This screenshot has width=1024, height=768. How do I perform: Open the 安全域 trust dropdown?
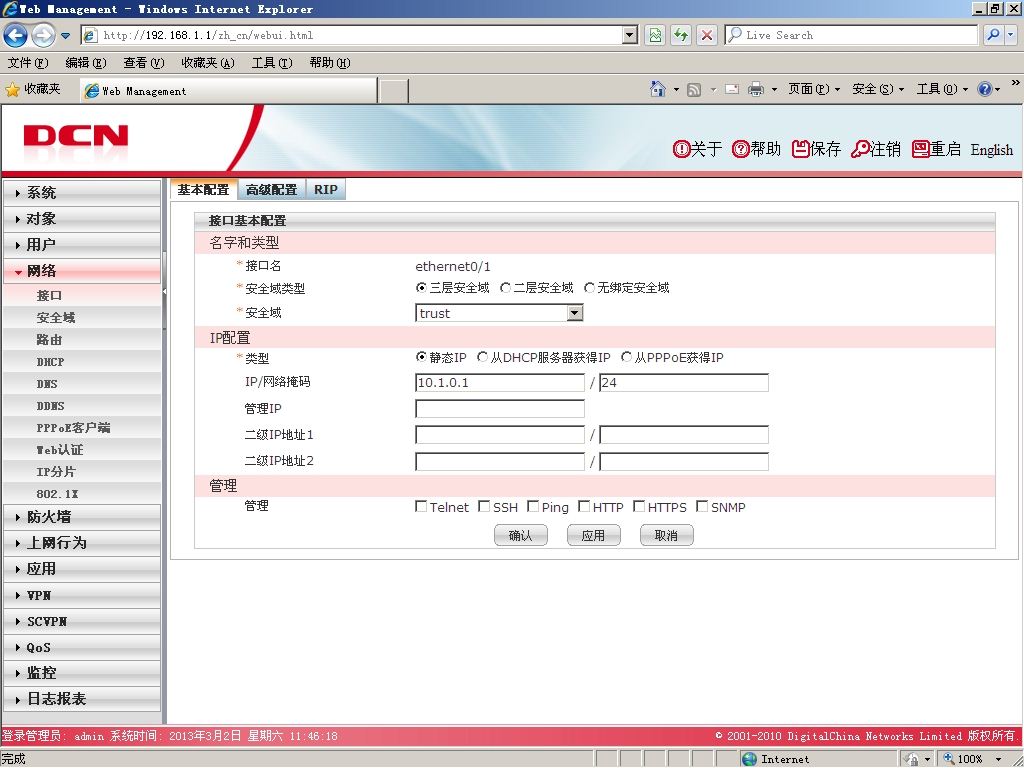(x=574, y=313)
